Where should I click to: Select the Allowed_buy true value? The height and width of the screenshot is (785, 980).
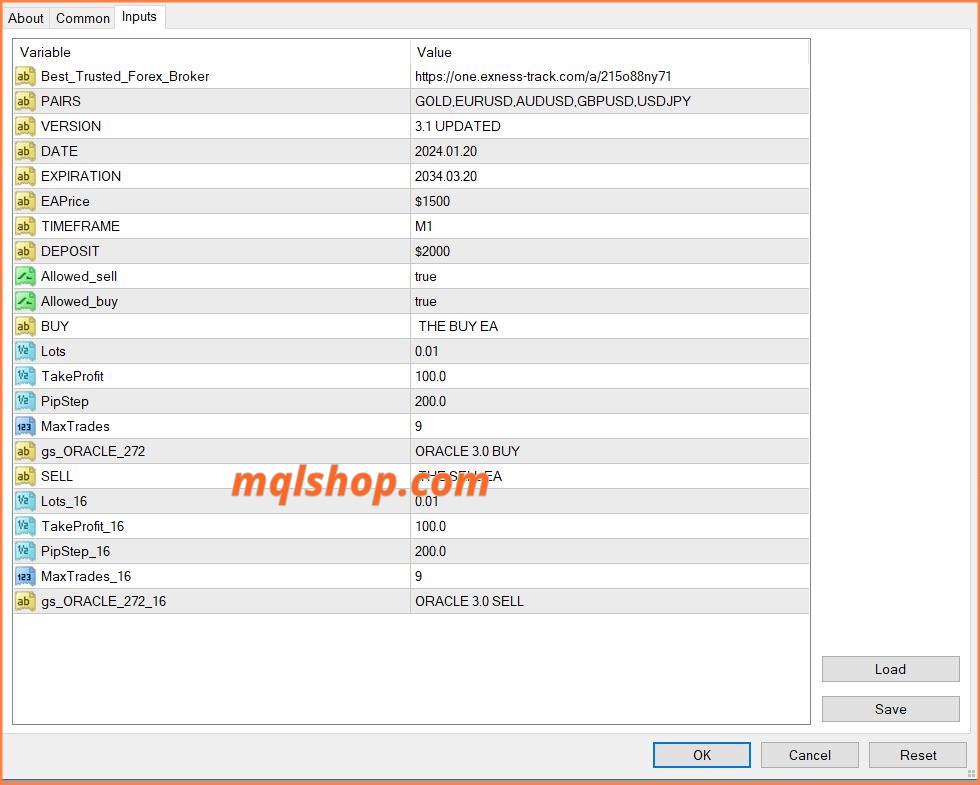[x=426, y=301]
